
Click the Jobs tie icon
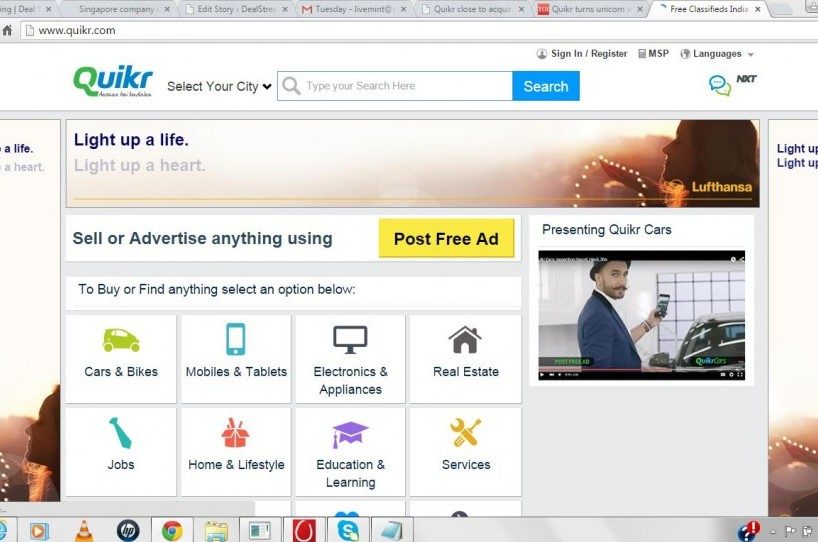point(121,433)
